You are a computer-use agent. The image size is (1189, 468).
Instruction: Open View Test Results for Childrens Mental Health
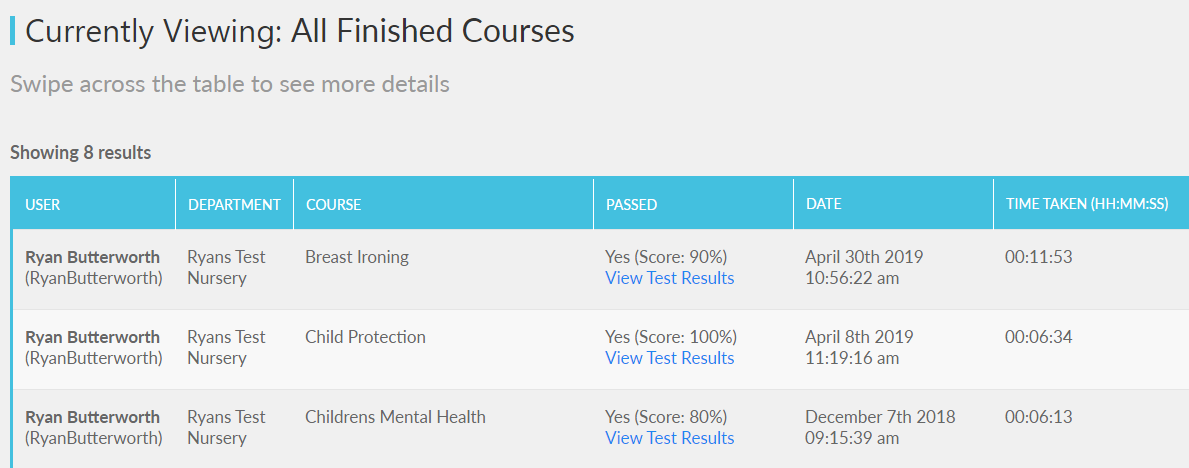tap(669, 438)
